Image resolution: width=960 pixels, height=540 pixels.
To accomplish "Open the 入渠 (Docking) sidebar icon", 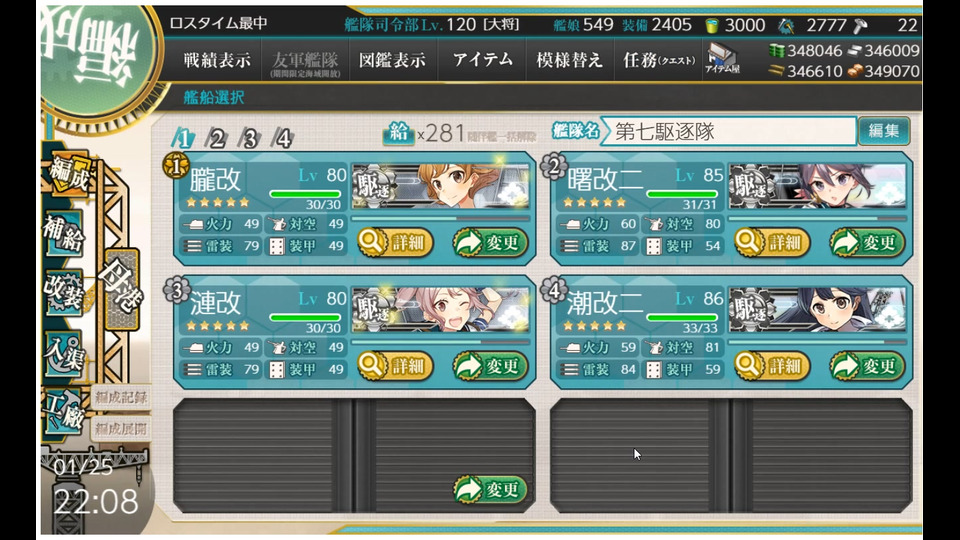I will pyautogui.click(x=63, y=354).
